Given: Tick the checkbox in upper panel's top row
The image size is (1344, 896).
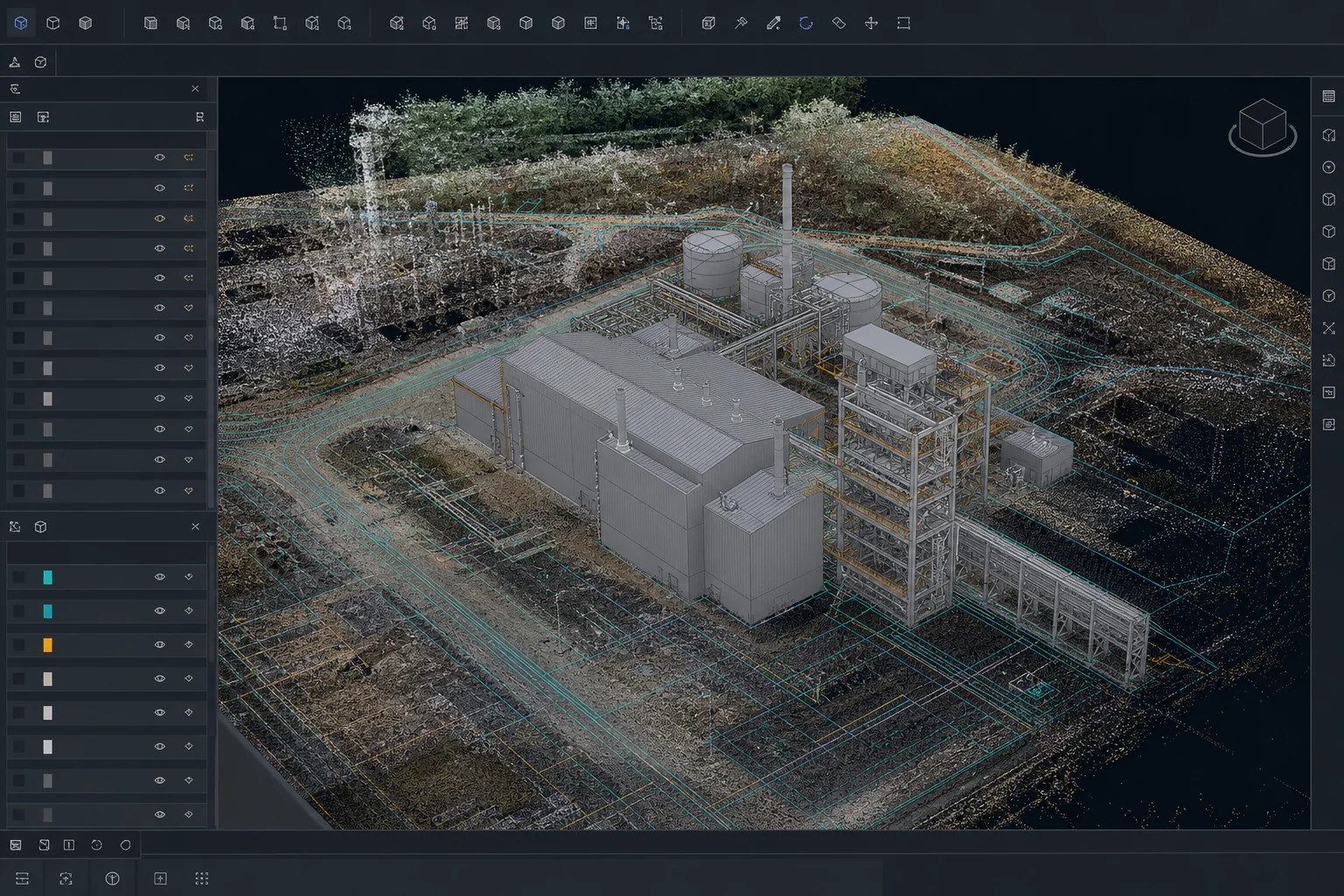Looking at the screenshot, I should (x=18, y=157).
